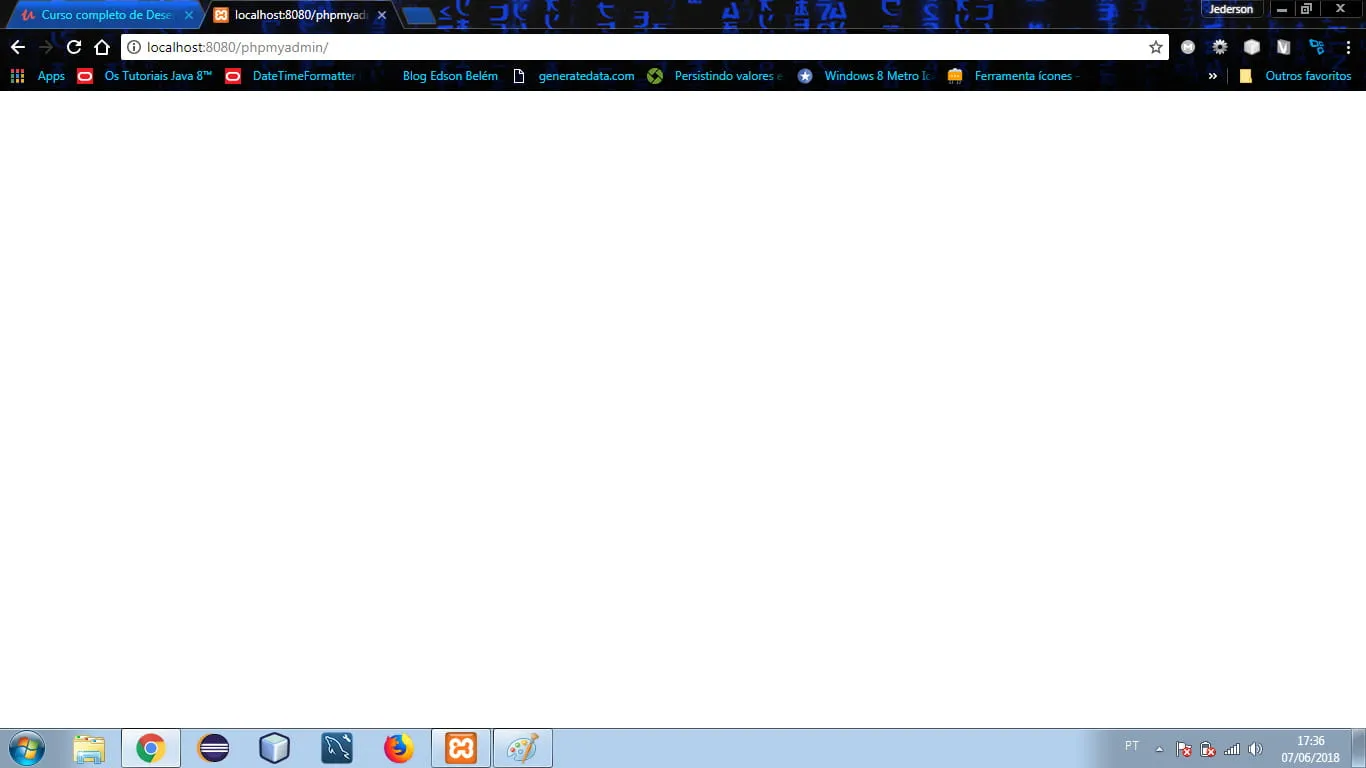Switch to Paint in the taskbar
The width and height of the screenshot is (1366, 768).
523,748
